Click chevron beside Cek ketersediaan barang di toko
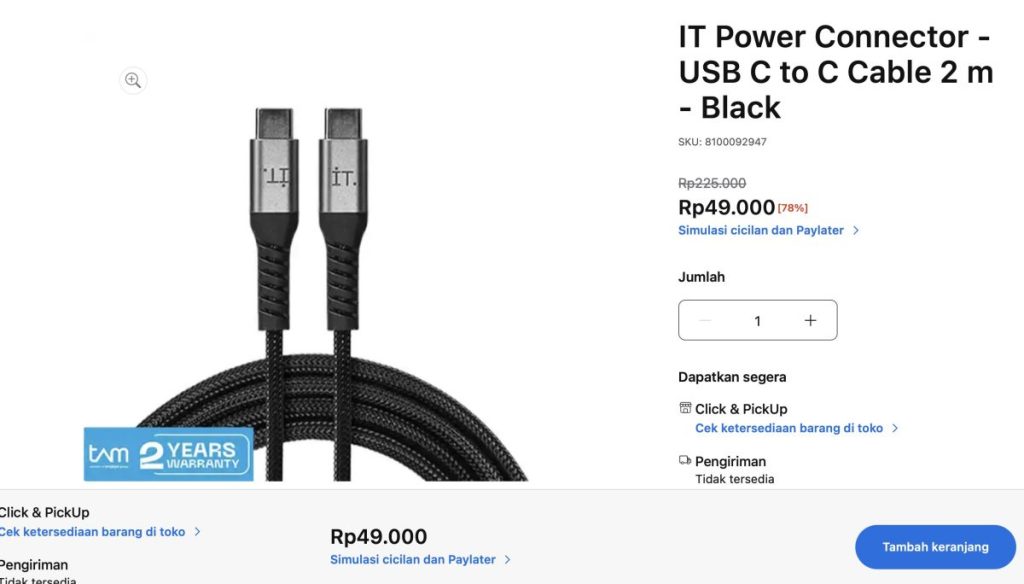The width and height of the screenshot is (1024, 584). [x=896, y=428]
